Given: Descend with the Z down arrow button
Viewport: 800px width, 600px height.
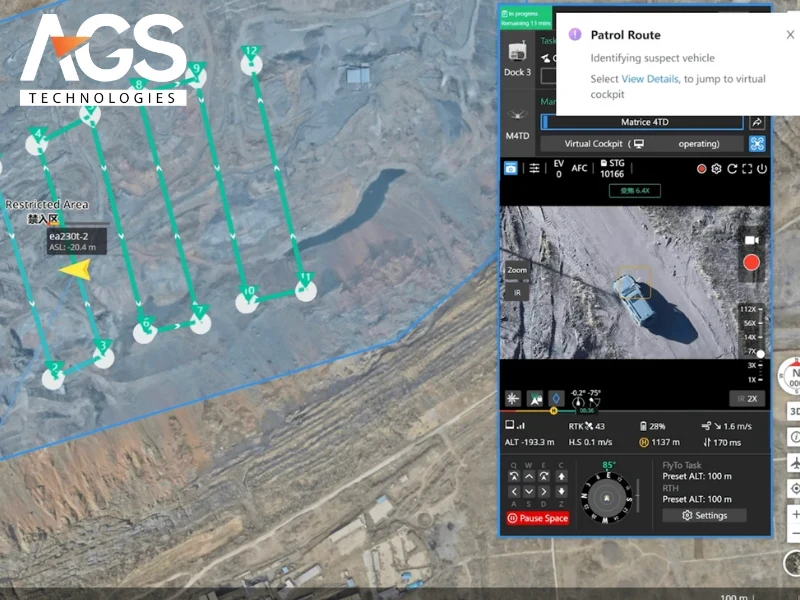Looking at the screenshot, I should click(561, 492).
